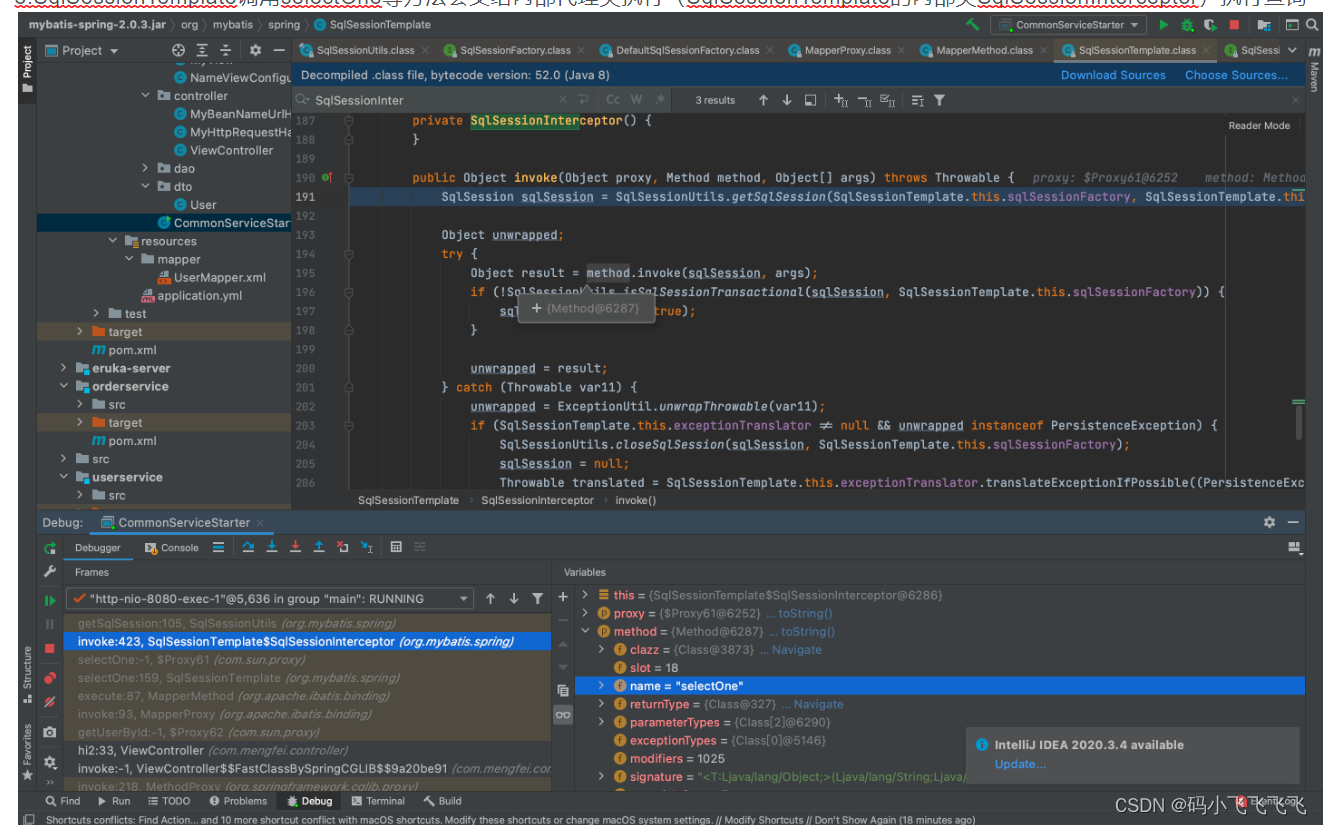Toggle Words W option in search
1323x825 pixels.
637,100
